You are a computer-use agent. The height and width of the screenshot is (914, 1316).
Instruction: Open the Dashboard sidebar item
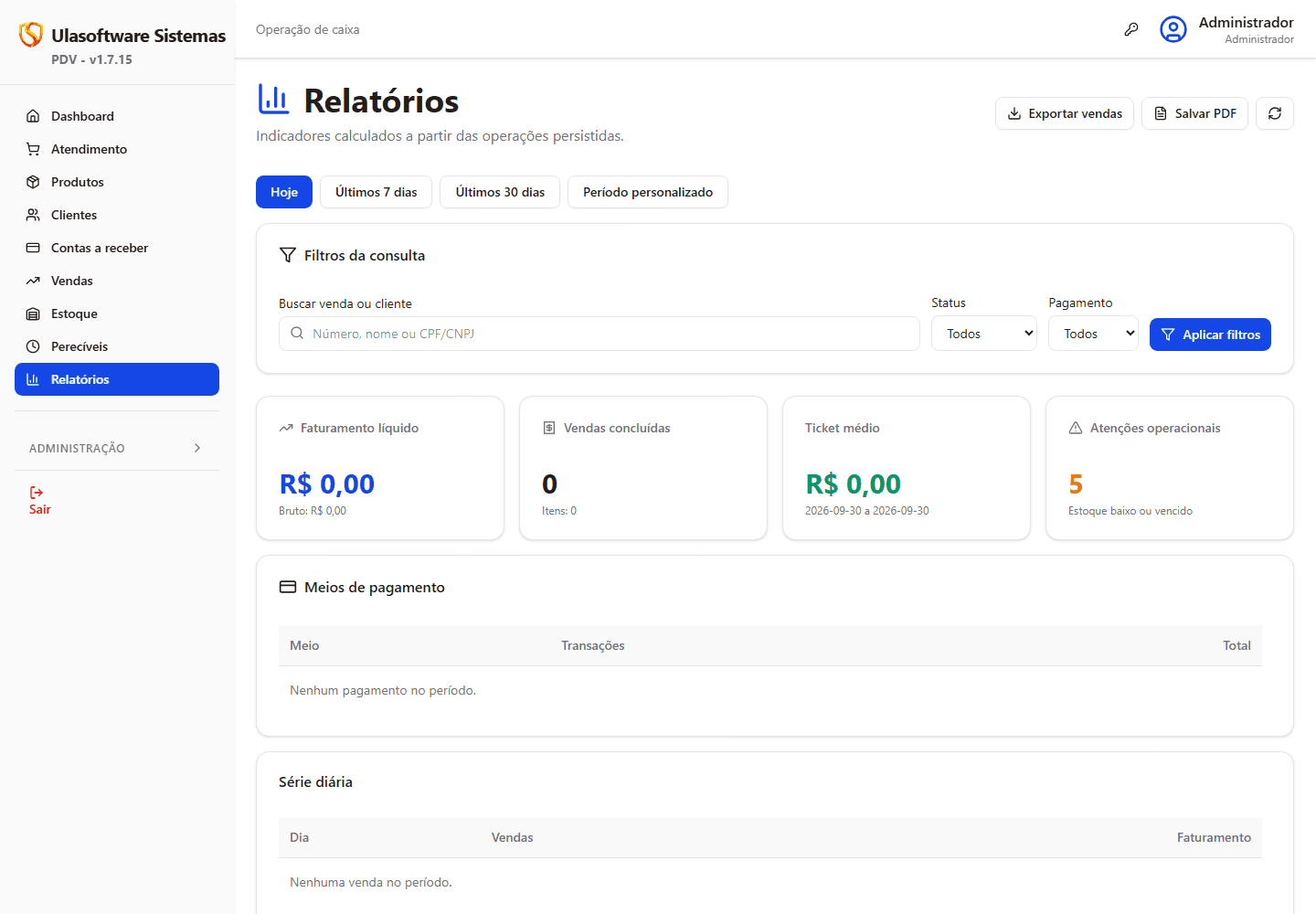pos(117,116)
